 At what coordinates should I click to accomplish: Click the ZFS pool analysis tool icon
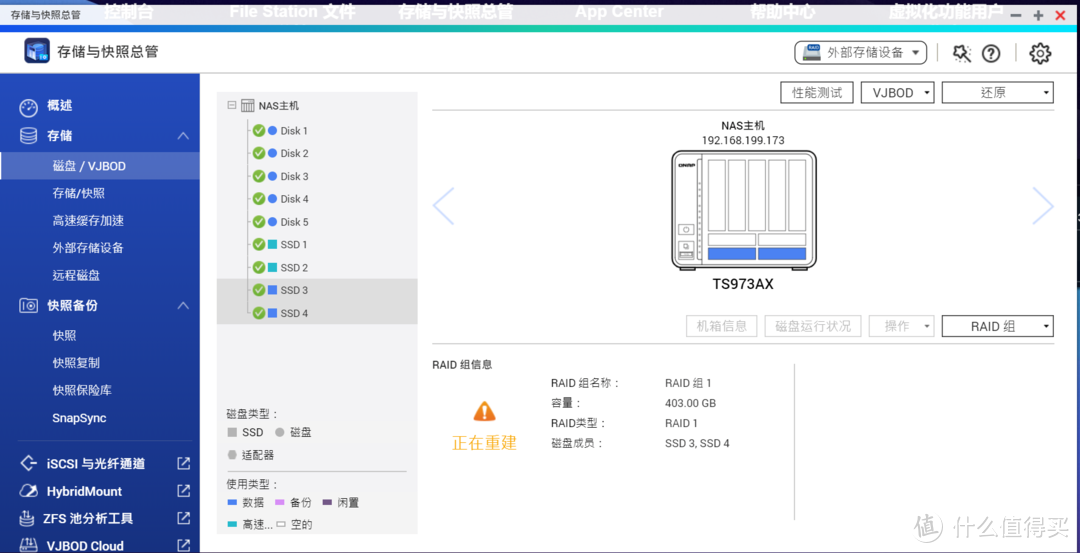point(28,518)
